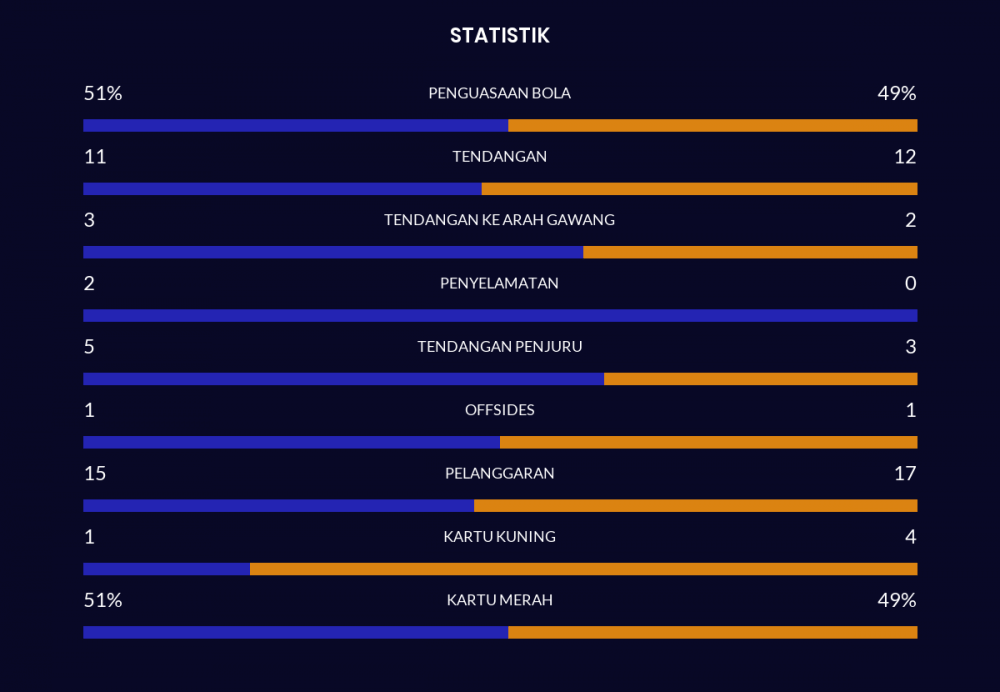Click the right value 4 for Kartu Kuning
This screenshot has width=1000, height=692.
point(910,537)
